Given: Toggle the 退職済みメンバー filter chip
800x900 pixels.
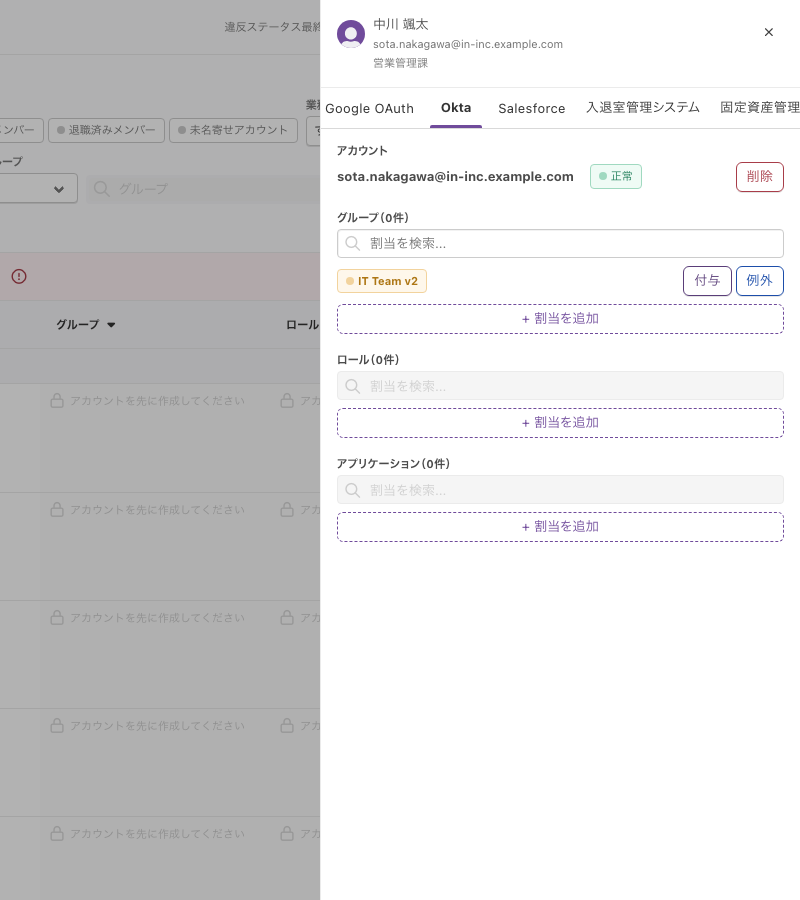Looking at the screenshot, I should pyautogui.click(x=106, y=130).
